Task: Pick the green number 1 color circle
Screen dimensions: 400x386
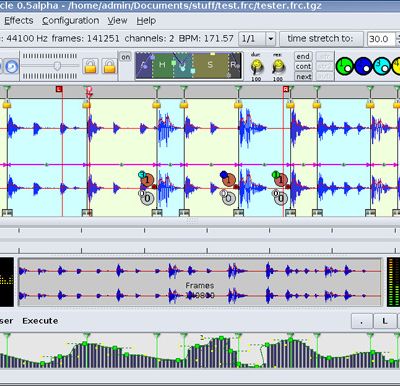Action: coord(345,66)
